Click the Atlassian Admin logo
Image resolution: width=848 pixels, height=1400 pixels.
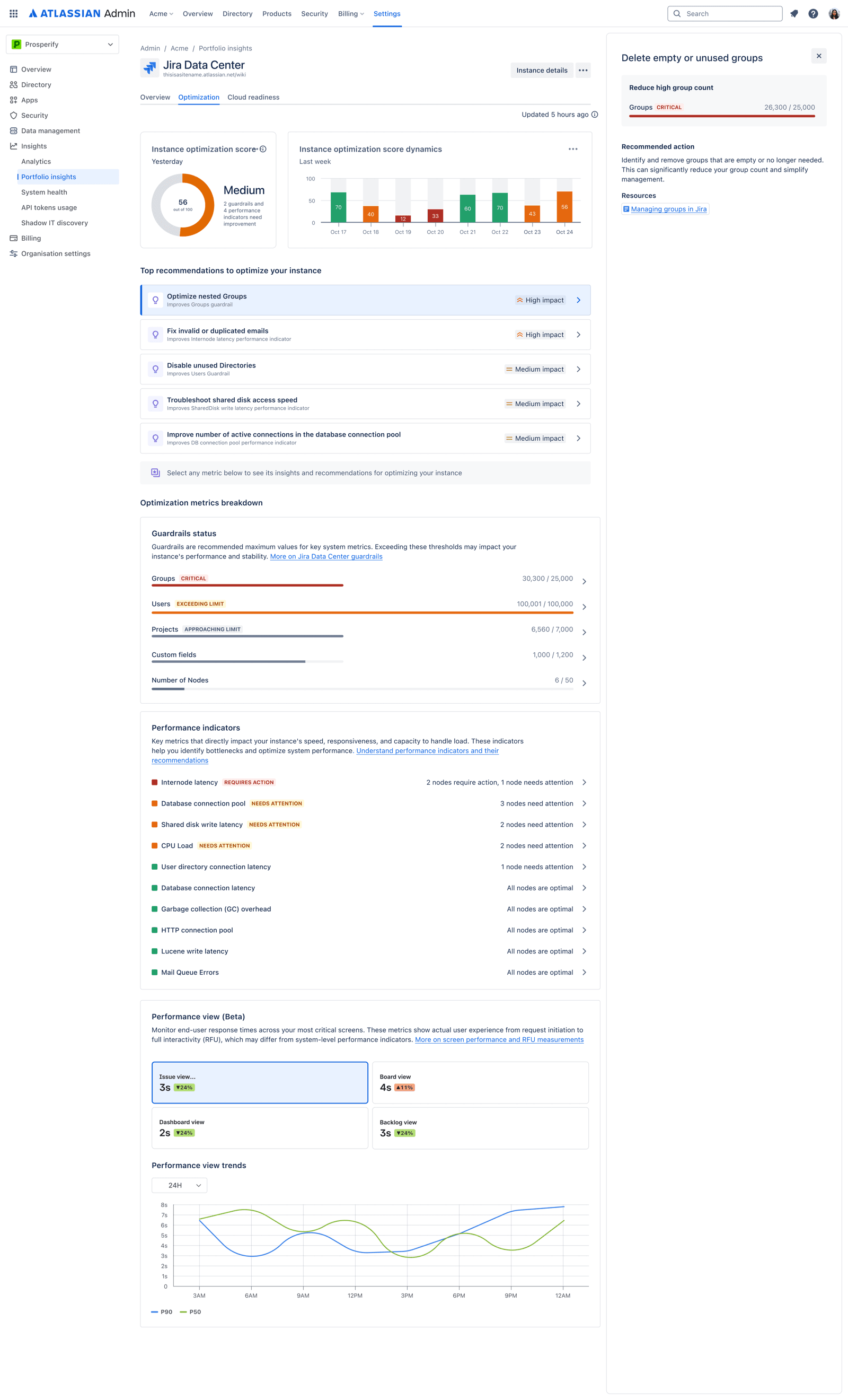pyautogui.click(x=82, y=14)
